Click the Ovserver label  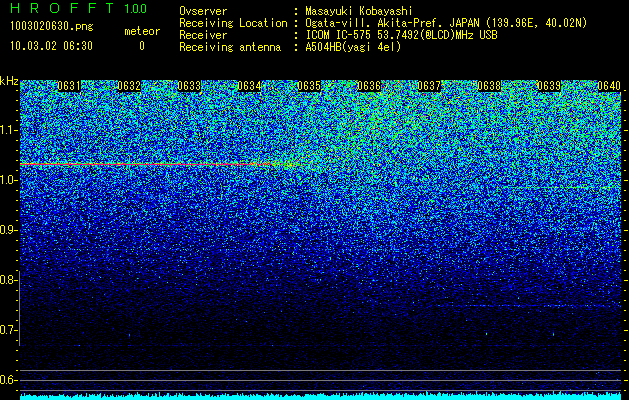click(x=203, y=11)
